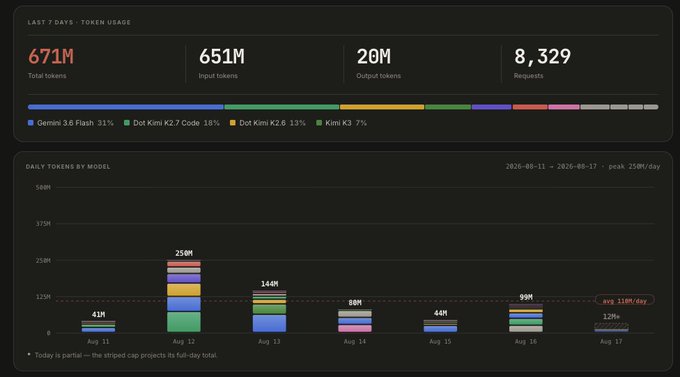Click the 80M bar value label
The width and height of the screenshot is (680, 377).
pos(355,303)
